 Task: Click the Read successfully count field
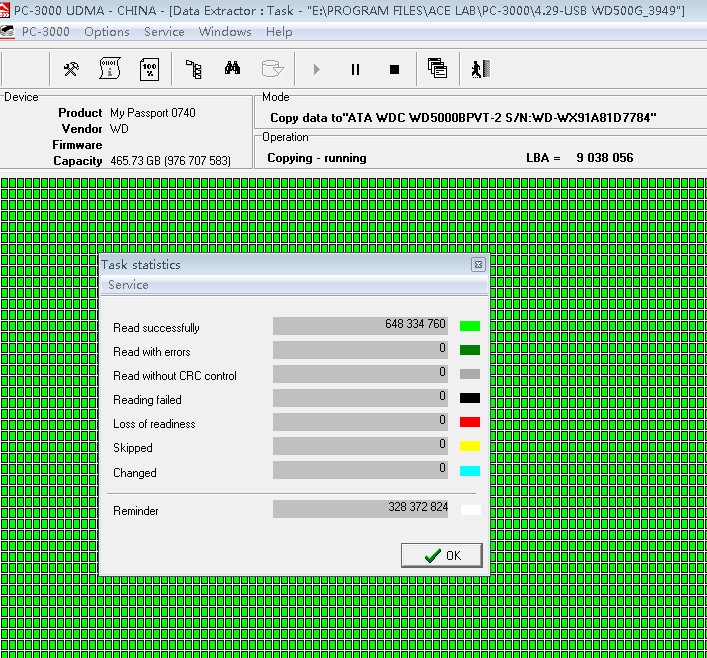coord(361,325)
